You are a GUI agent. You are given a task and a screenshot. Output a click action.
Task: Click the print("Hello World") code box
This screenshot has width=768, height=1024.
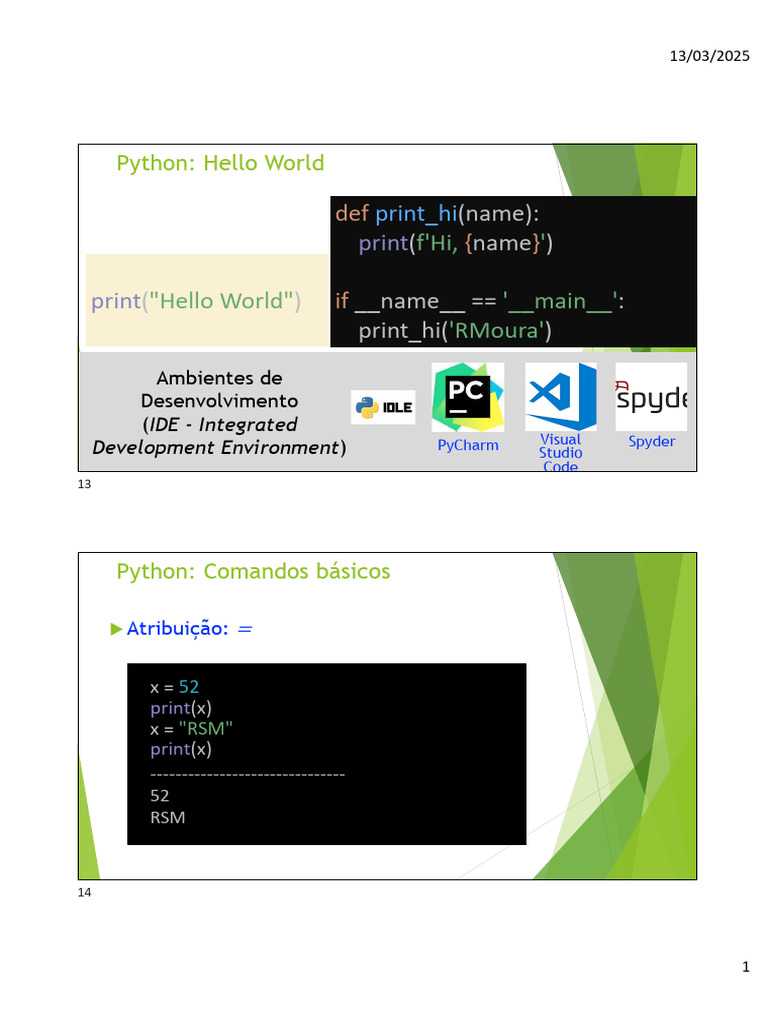(207, 300)
